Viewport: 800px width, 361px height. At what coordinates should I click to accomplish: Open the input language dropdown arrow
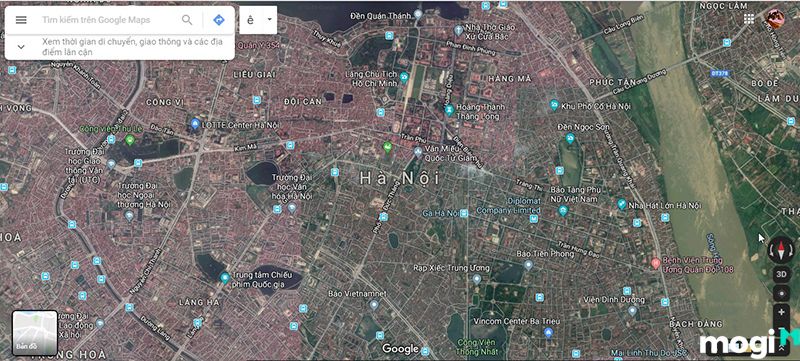pos(269,20)
